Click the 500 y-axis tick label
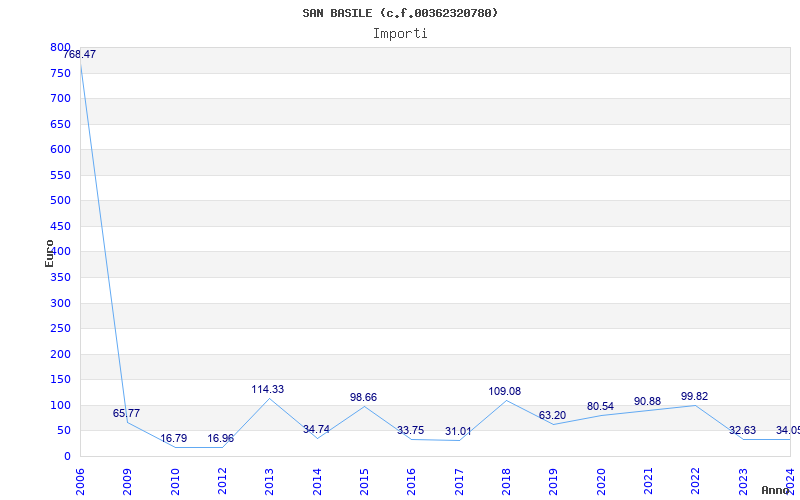Screen dimensions: 800x500 point(60,201)
